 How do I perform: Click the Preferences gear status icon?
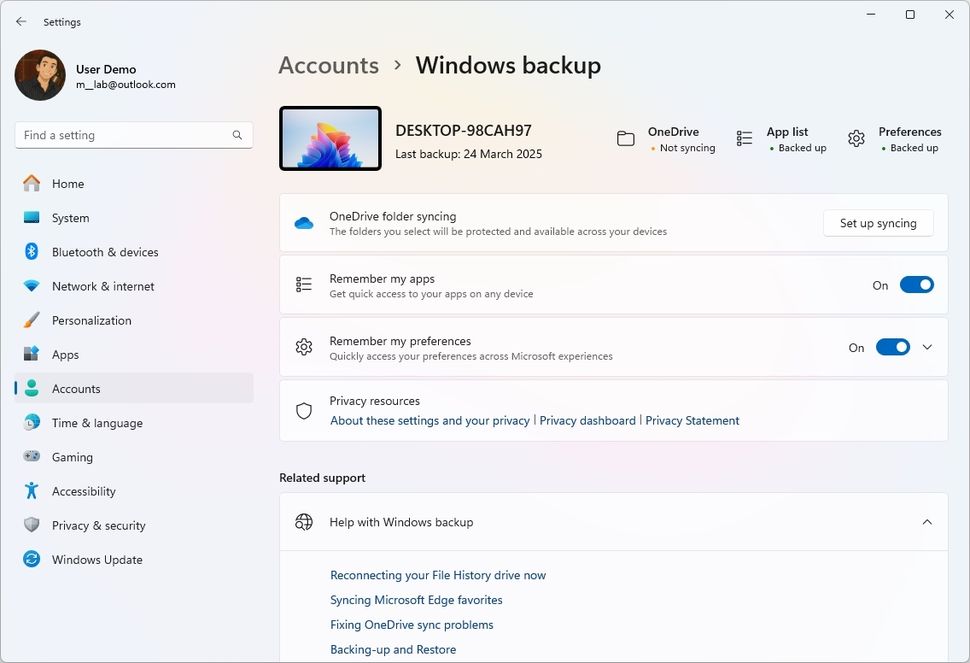coord(856,139)
